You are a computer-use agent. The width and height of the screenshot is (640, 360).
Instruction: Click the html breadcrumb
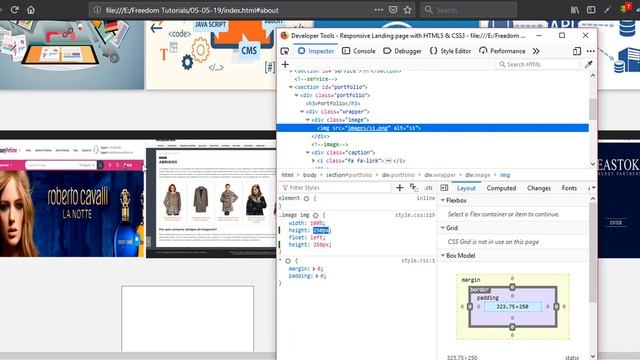point(287,175)
